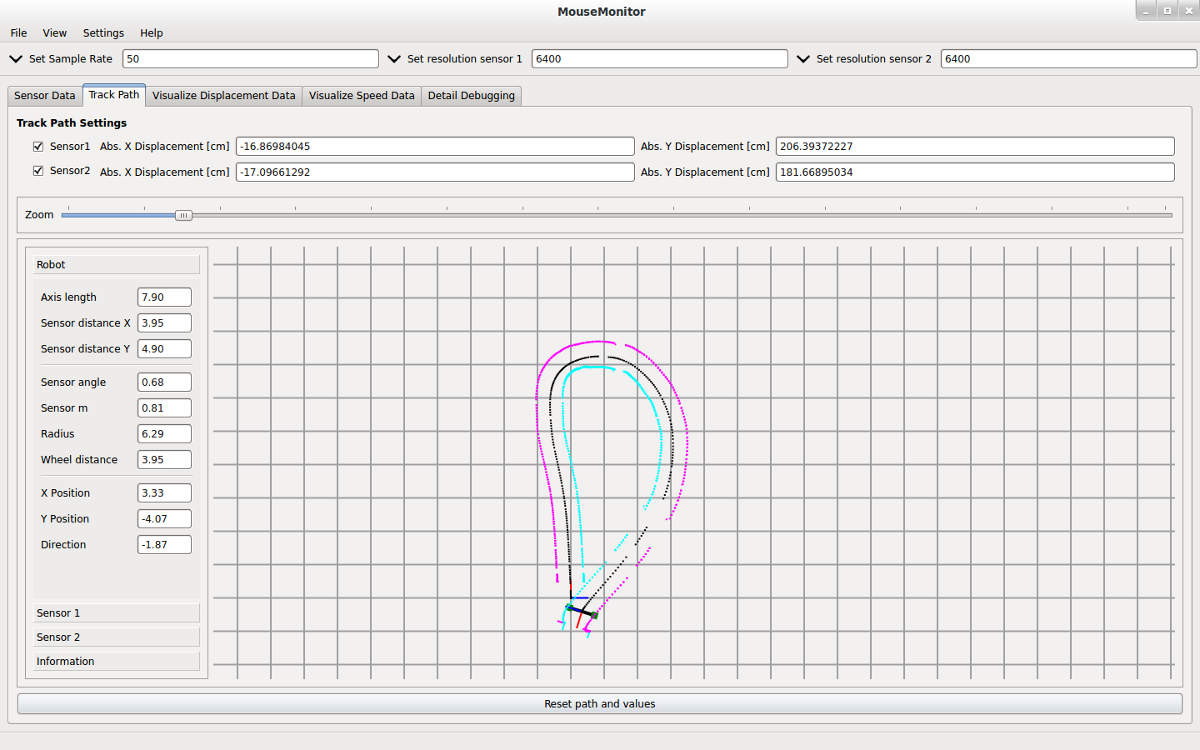This screenshot has height=750, width=1200.
Task: Expand the Sensor 2 section
Action: [x=116, y=637]
